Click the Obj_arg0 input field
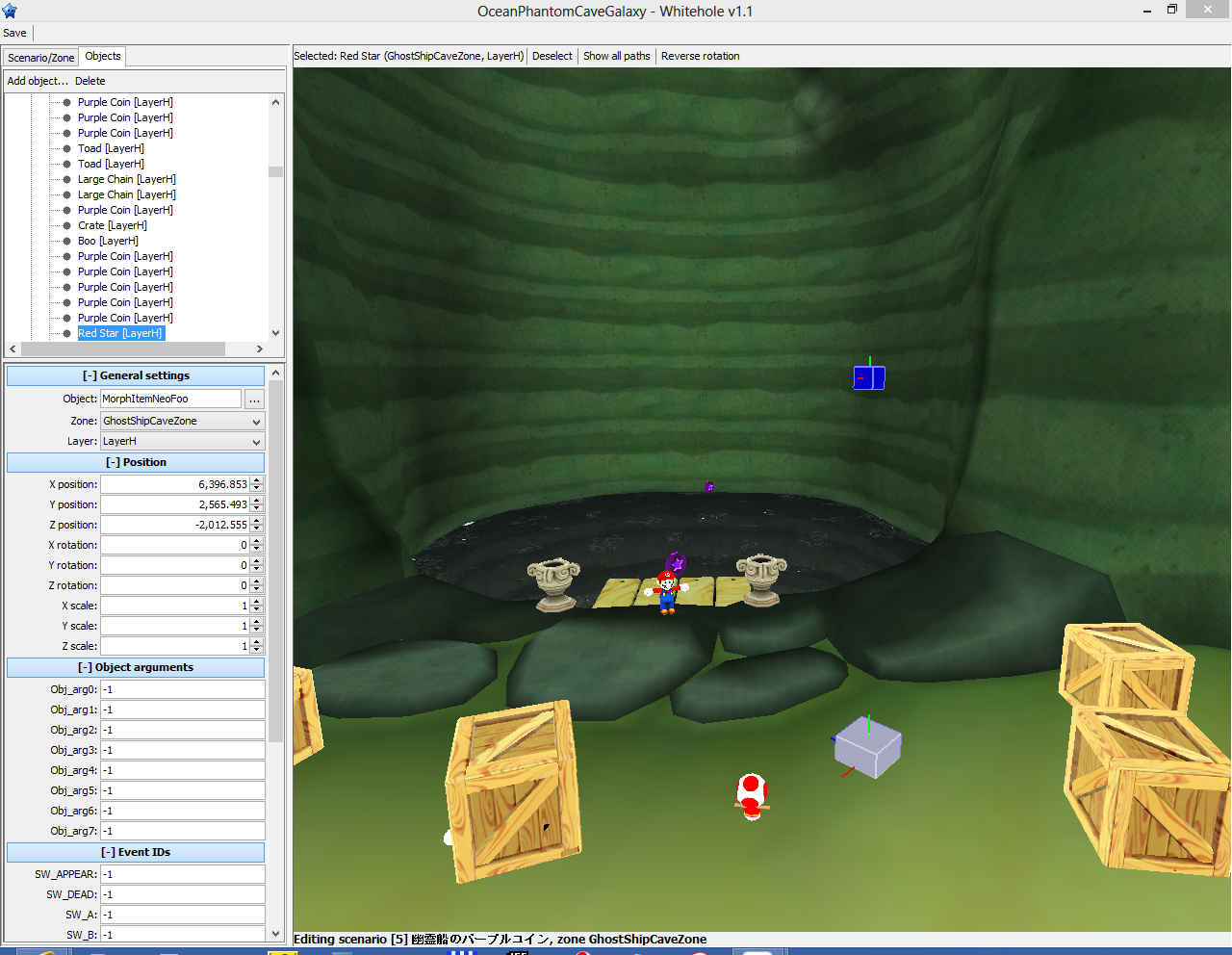The height and width of the screenshot is (955, 1232). 182,689
